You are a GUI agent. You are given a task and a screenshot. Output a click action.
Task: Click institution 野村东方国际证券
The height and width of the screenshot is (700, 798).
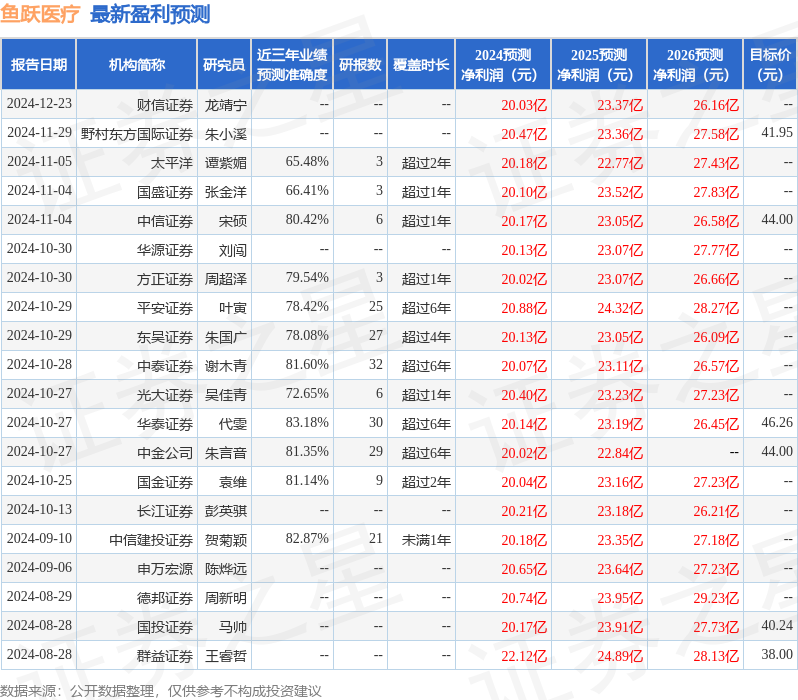137,134
